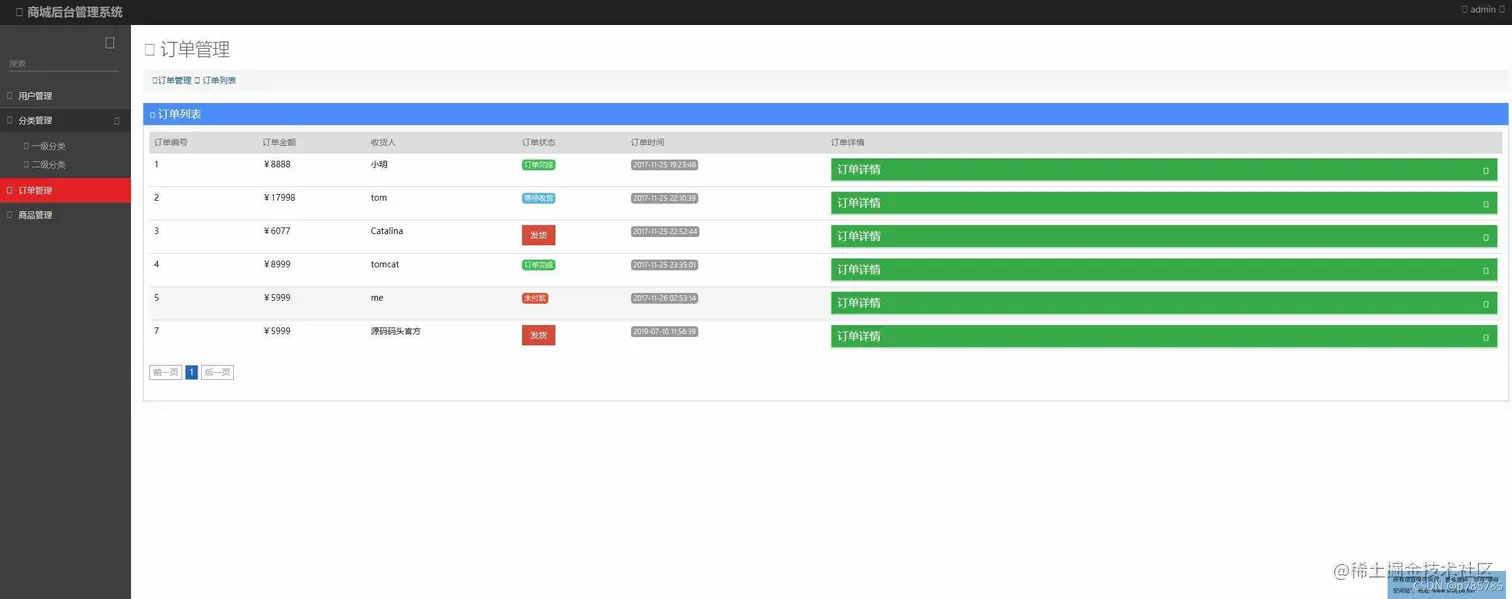Click the 收货人 column header
This screenshot has height=599, width=1512.
[x=383, y=142]
